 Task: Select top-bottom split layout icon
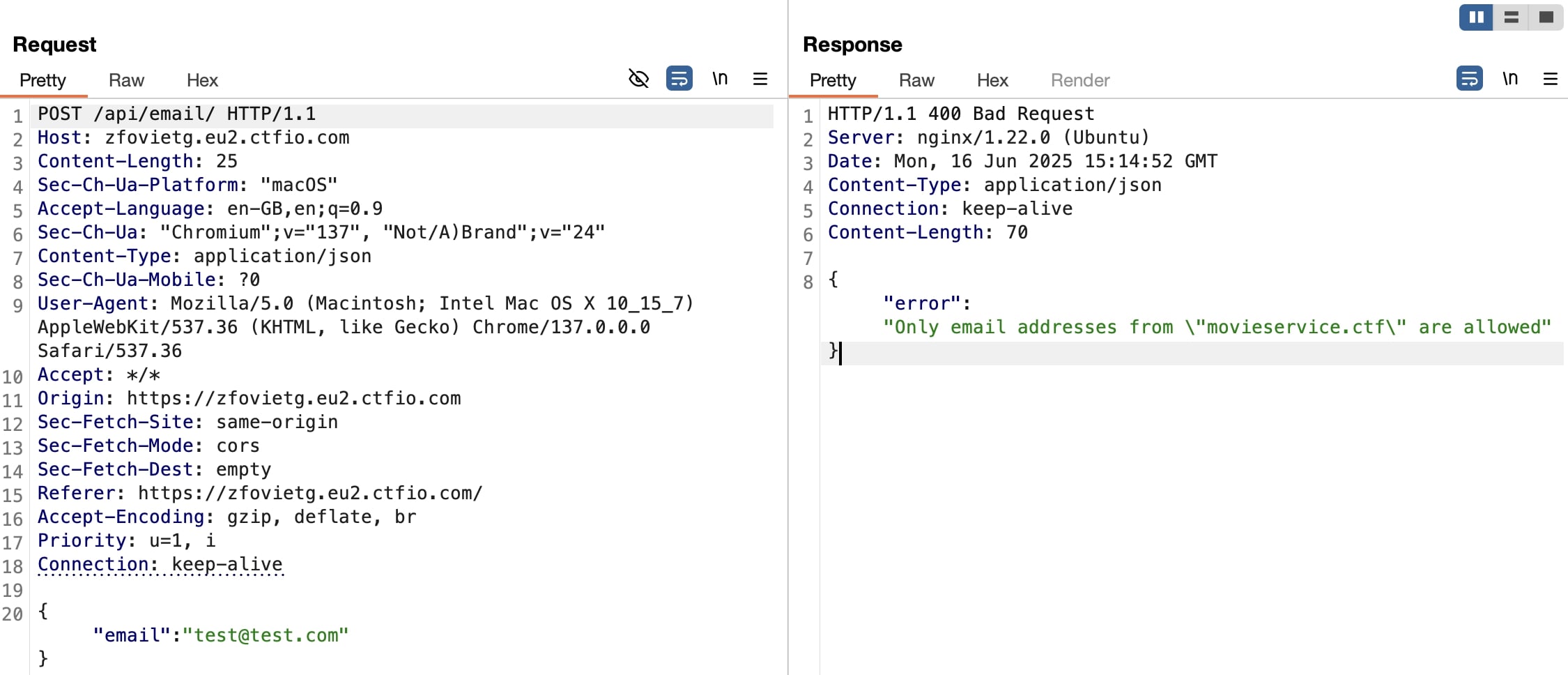(x=1511, y=17)
